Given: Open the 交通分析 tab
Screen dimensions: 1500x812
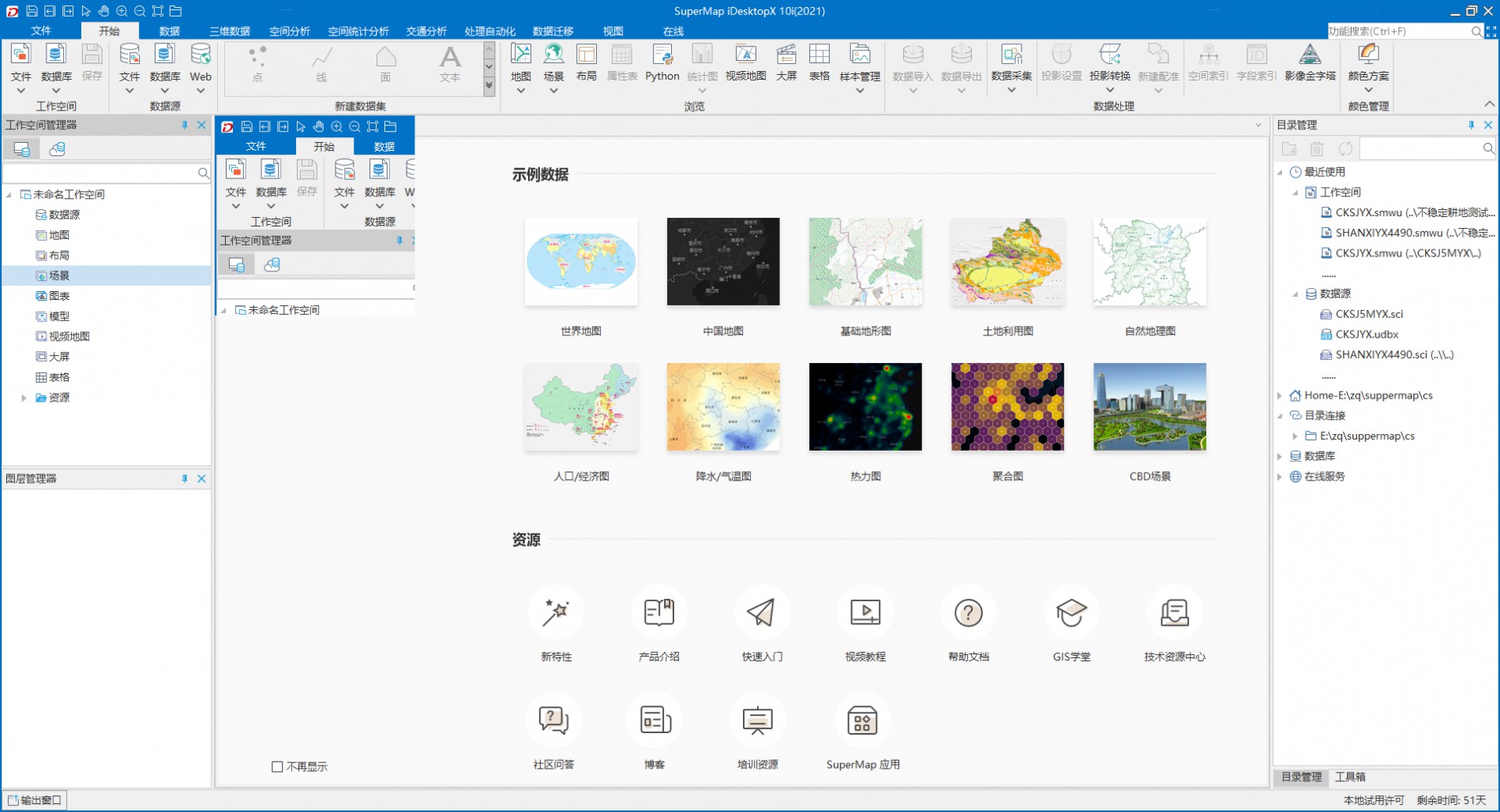Looking at the screenshot, I should (426, 31).
